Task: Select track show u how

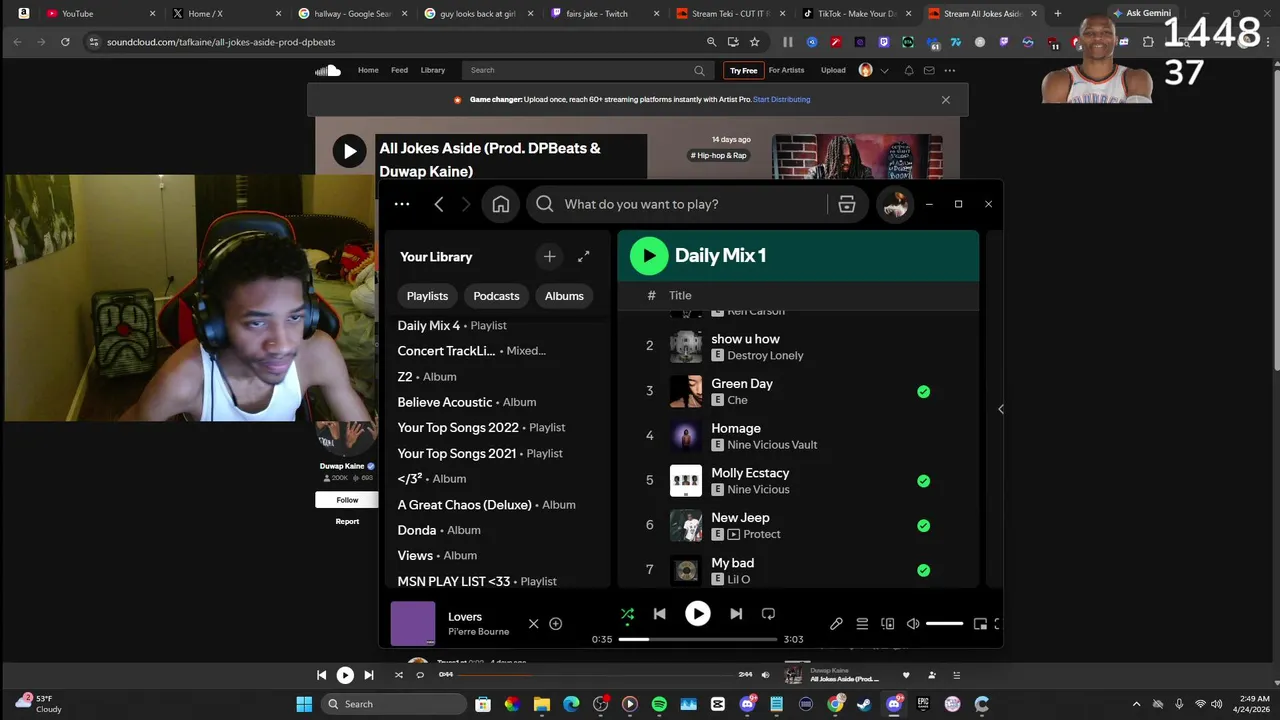Action: [x=798, y=347]
